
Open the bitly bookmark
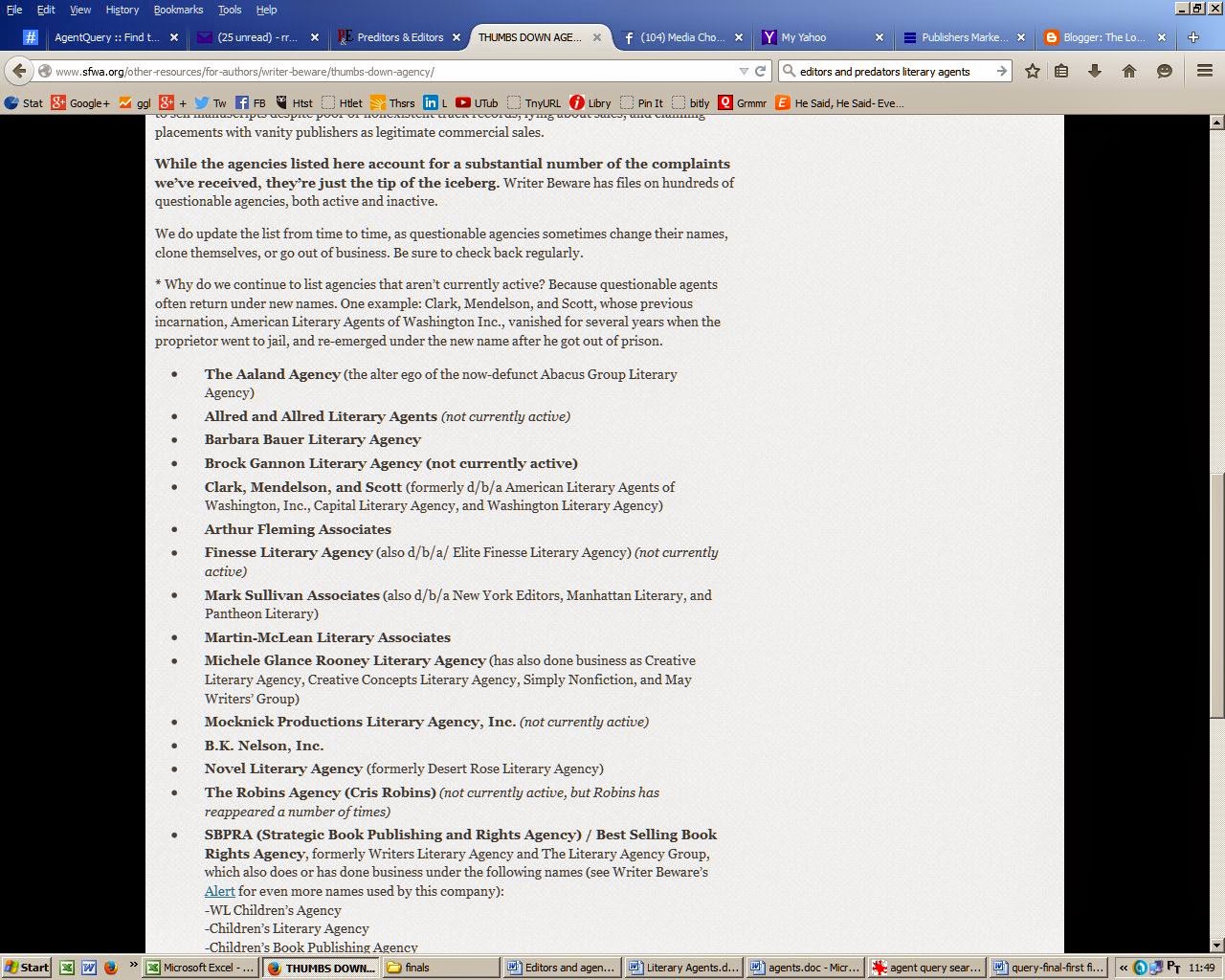click(x=691, y=102)
